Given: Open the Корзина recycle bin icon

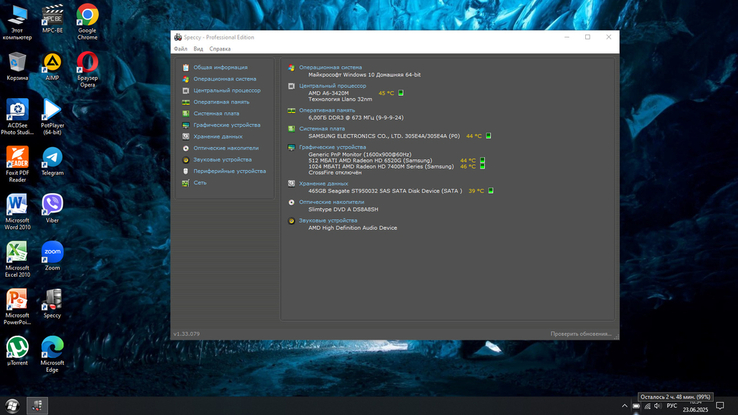Looking at the screenshot, I should point(17,66).
